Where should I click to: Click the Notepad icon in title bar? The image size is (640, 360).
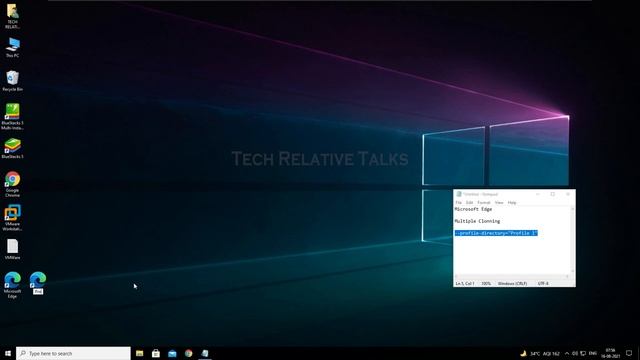[x=459, y=194]
